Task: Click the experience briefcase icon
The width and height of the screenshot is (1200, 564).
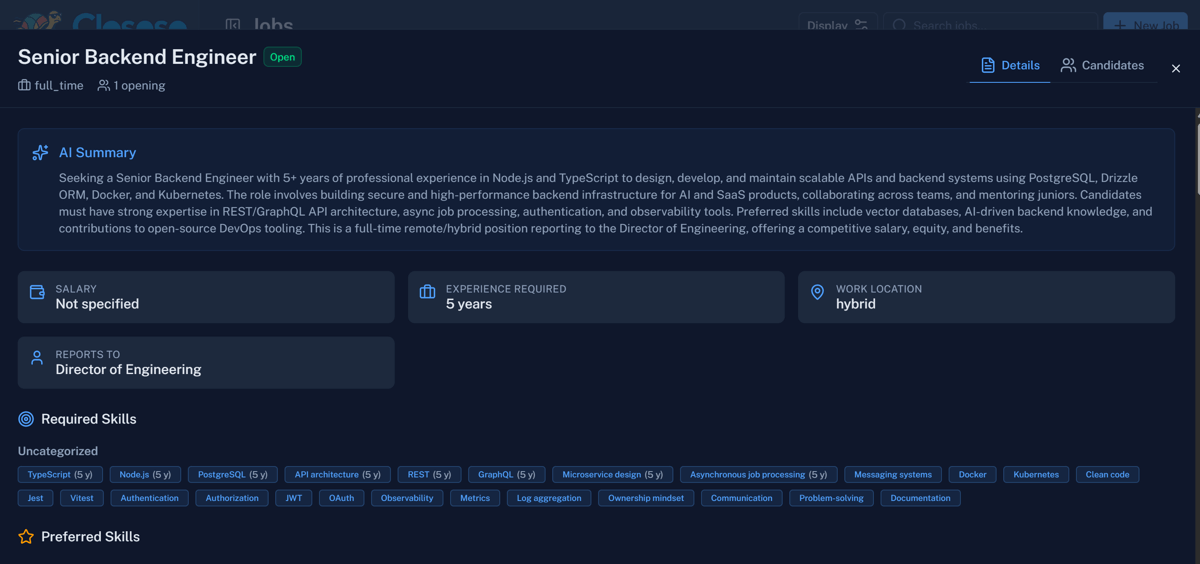Action: coord(427,292)
